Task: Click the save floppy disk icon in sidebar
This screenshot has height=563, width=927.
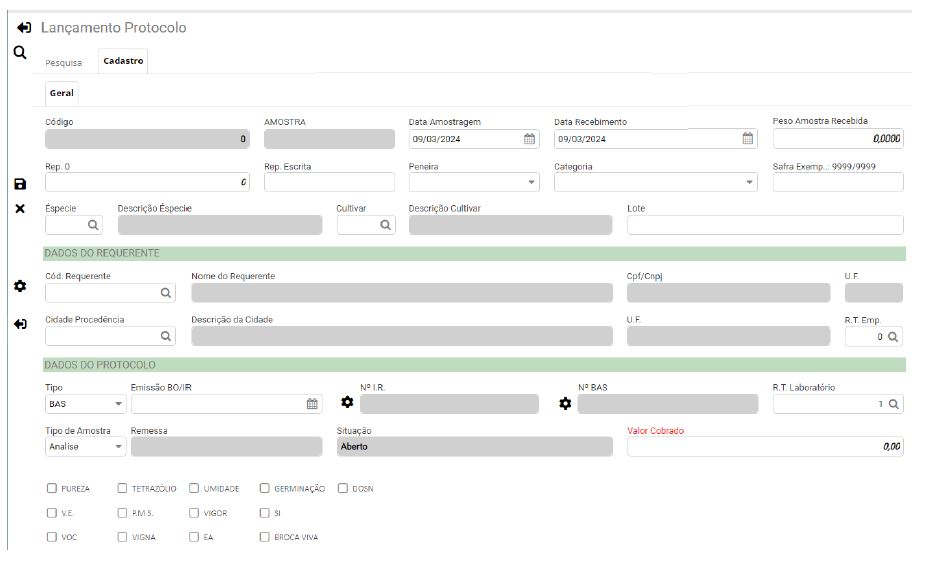Action: [20, 184]
